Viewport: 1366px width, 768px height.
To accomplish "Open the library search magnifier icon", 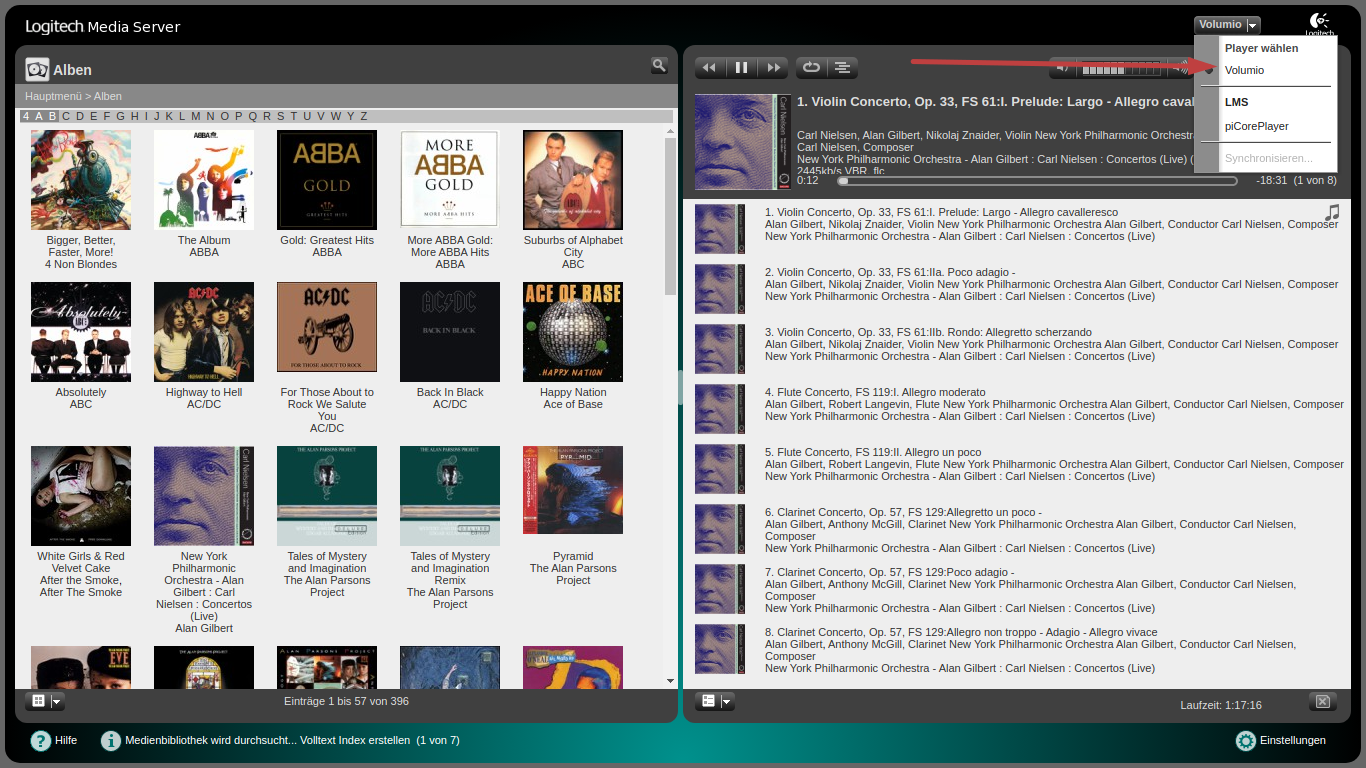I will coord(659,65).
